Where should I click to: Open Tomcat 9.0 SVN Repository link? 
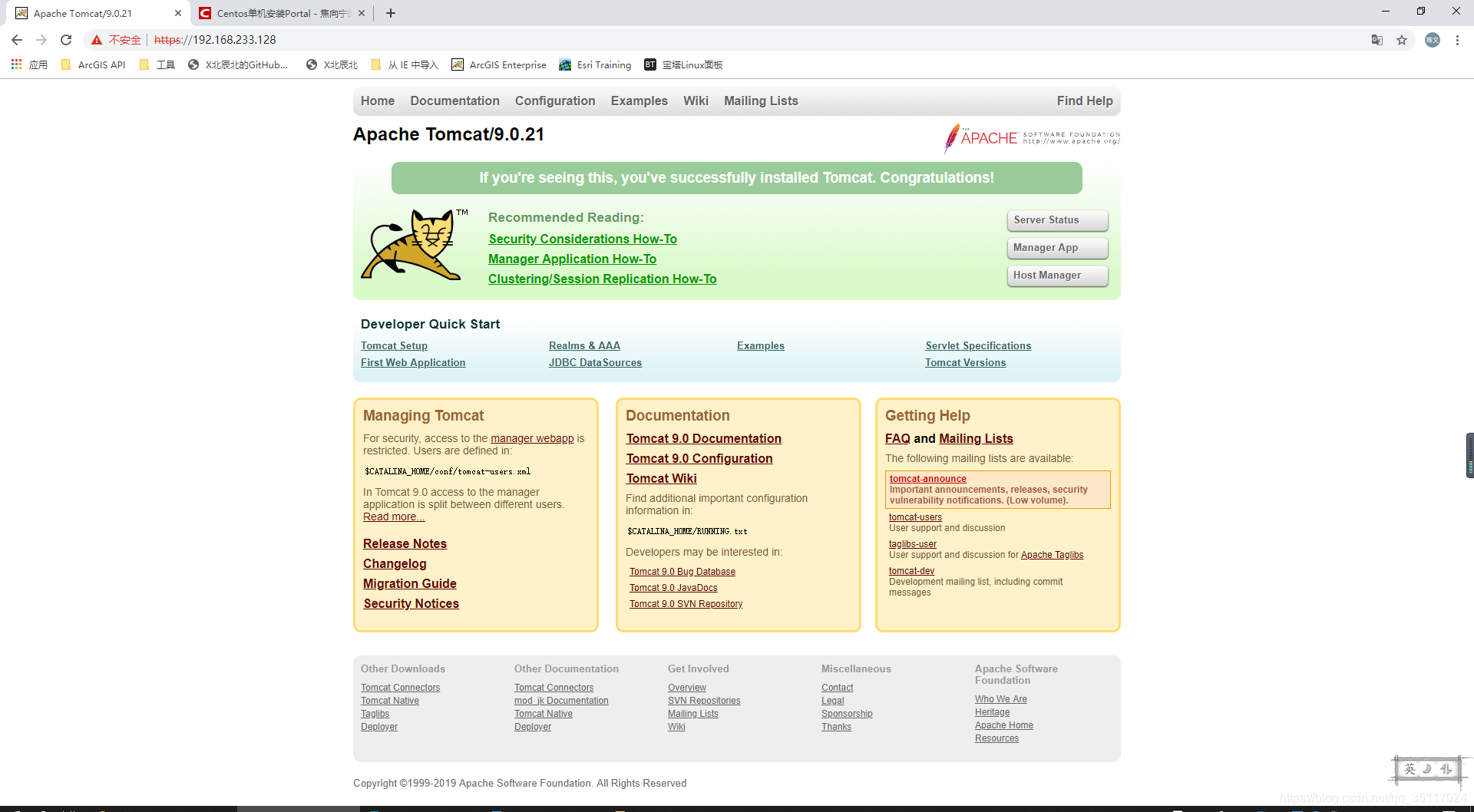coord(686,605)
